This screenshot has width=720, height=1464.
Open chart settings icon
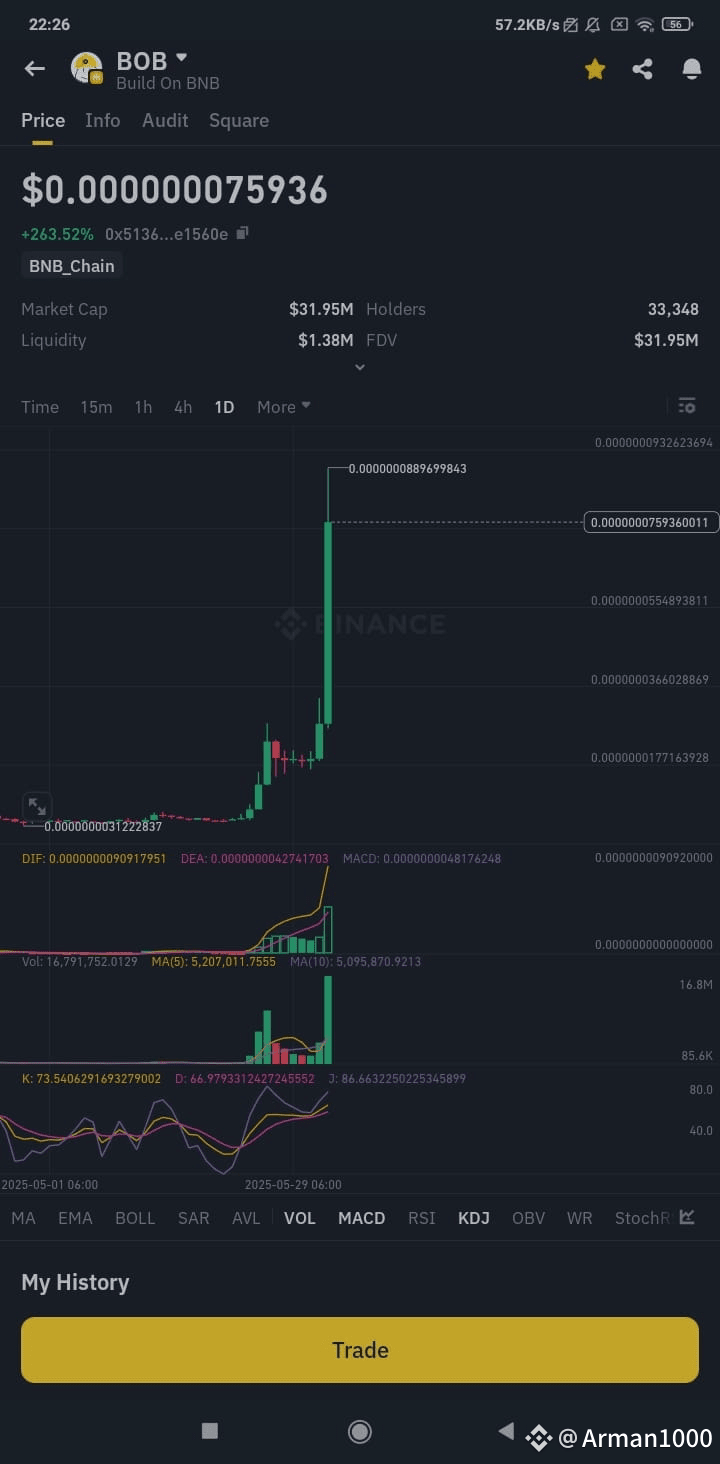tap(687, 406)
